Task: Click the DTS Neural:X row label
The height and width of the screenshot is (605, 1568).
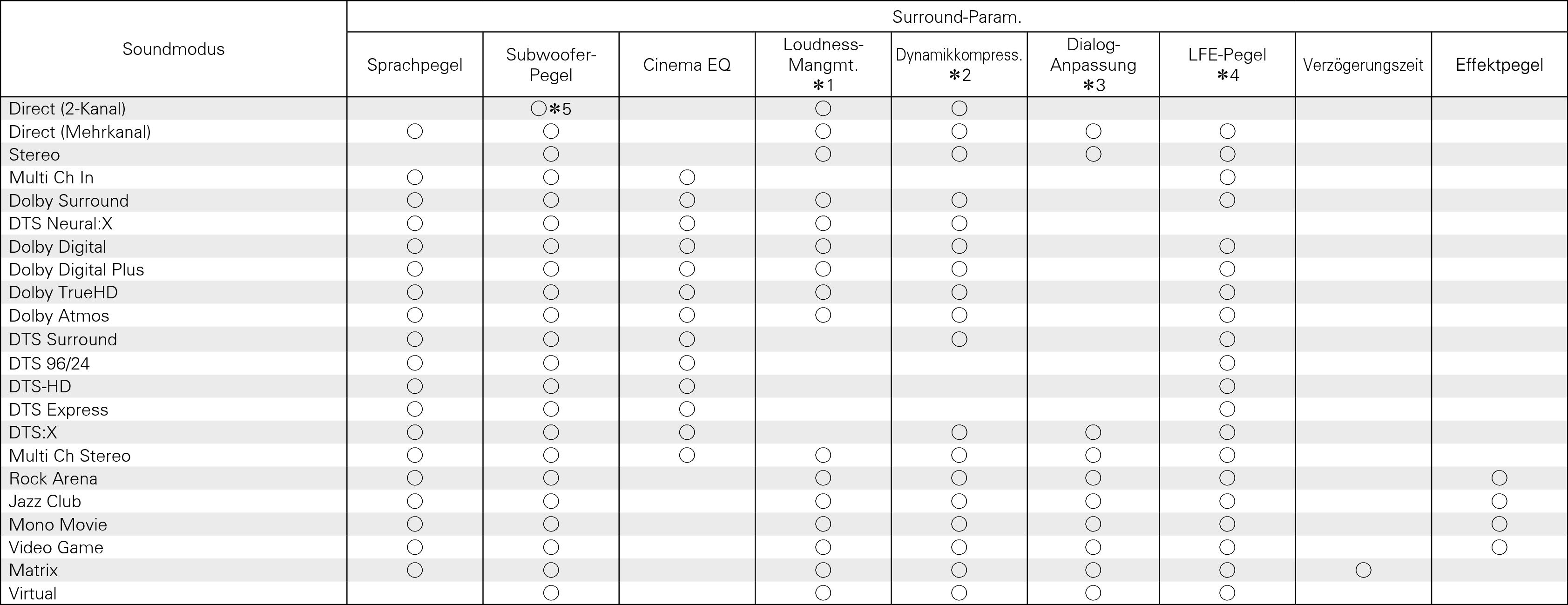Action: click(61, 224)
